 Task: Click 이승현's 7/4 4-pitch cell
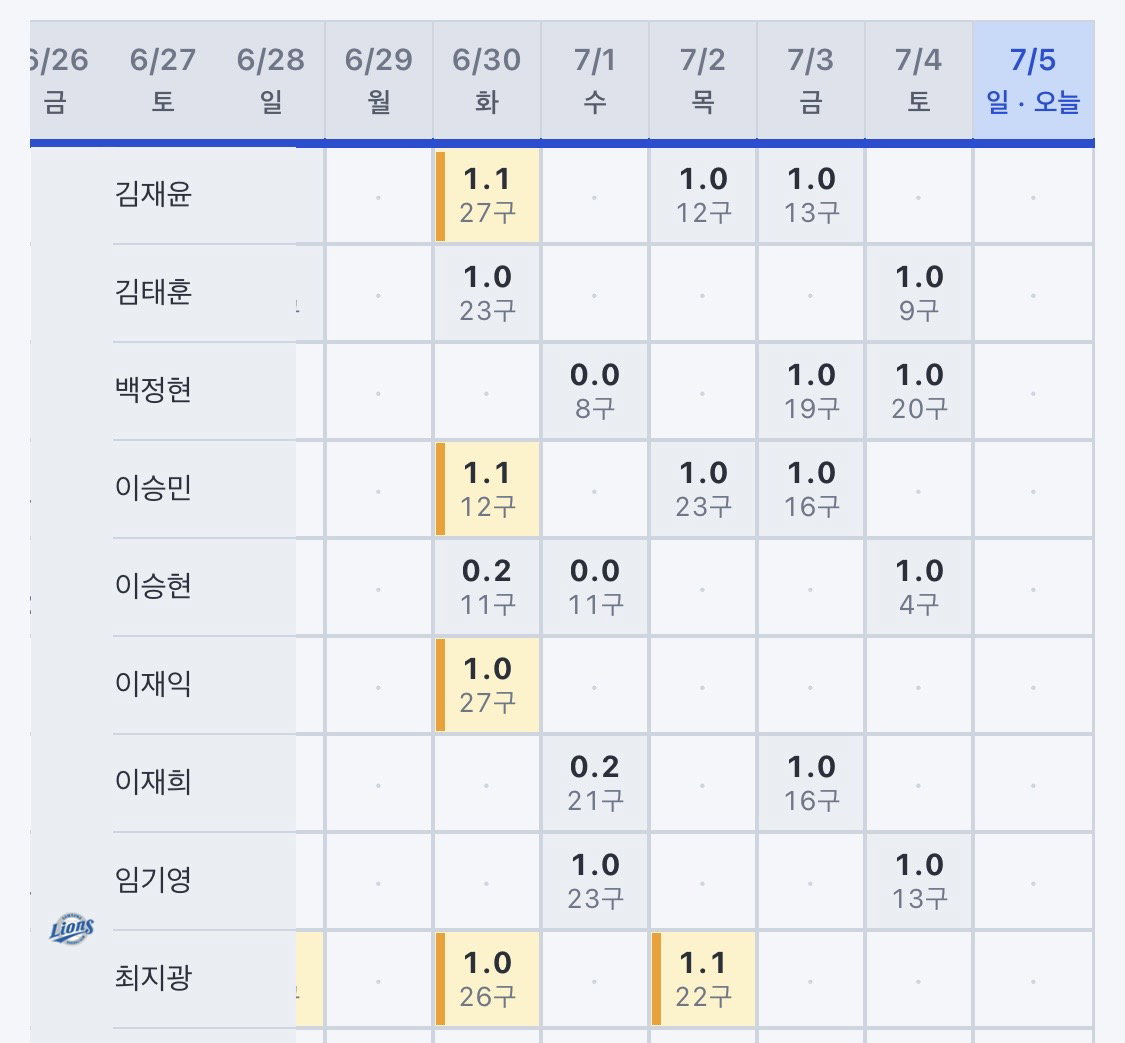pos(919,587)
